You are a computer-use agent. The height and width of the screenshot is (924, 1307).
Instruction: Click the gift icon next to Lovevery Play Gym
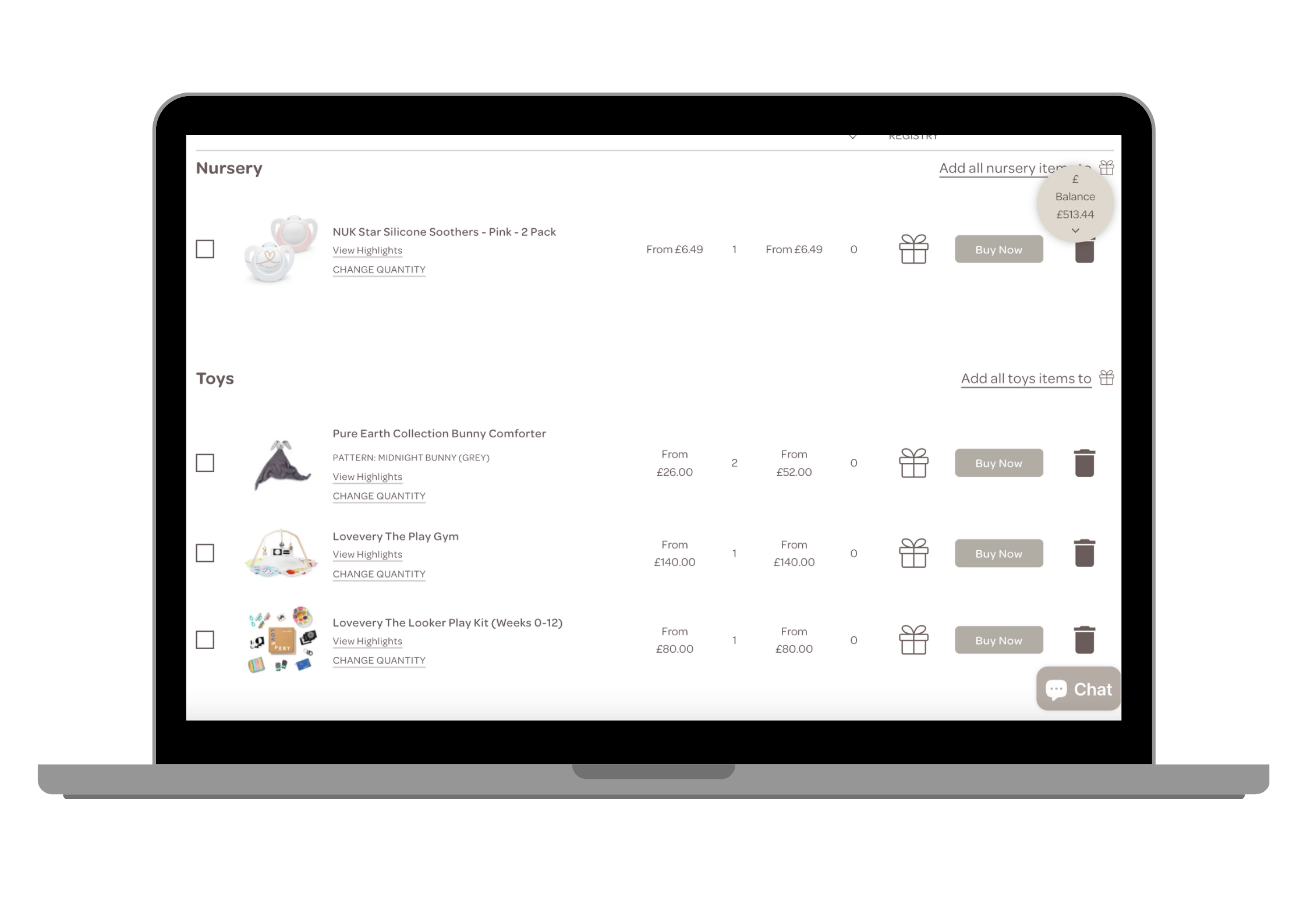(912, 553)
